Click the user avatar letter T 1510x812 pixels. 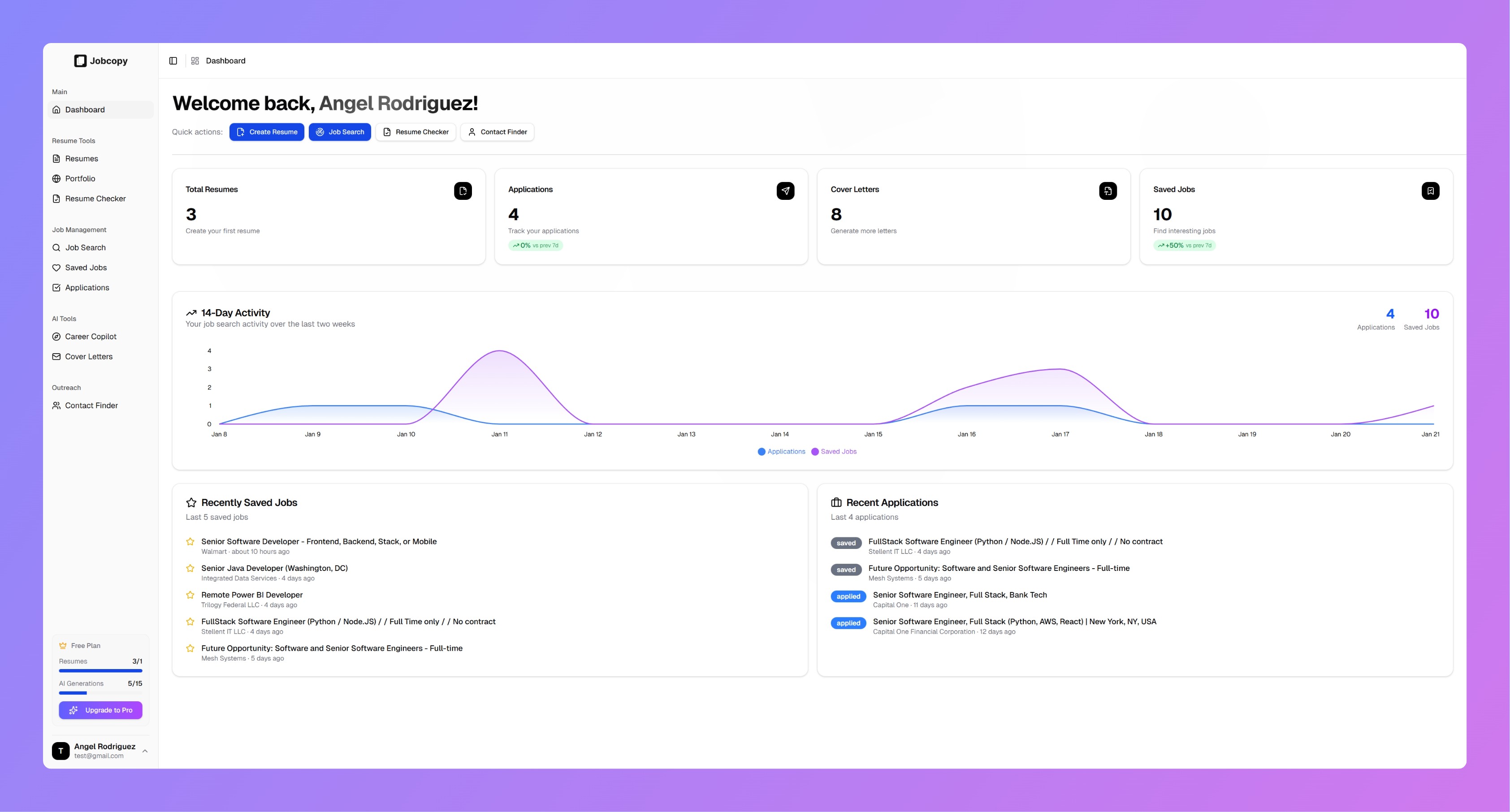[61, 751]
